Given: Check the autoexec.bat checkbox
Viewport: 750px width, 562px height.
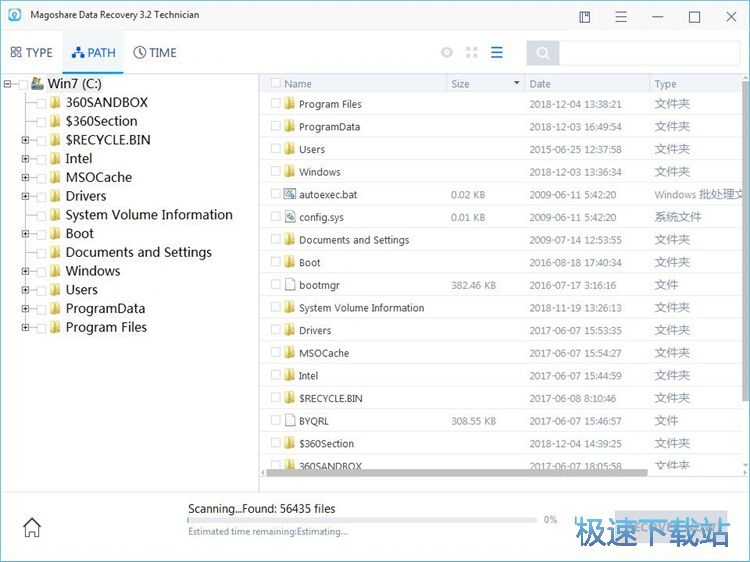Looking at the screenshot, I should (x=276, y=194).
